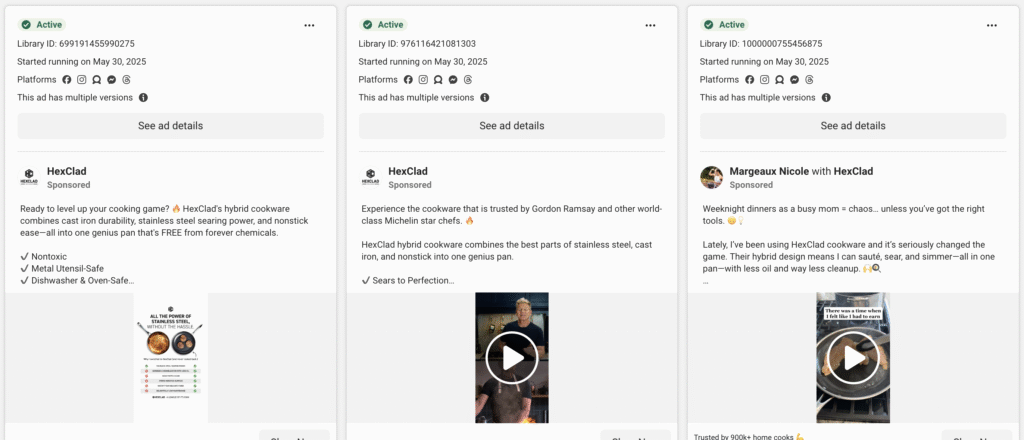Click Audience Network icon in ad 699191455990275
The image size is (1024, 440).
[97, 80]
